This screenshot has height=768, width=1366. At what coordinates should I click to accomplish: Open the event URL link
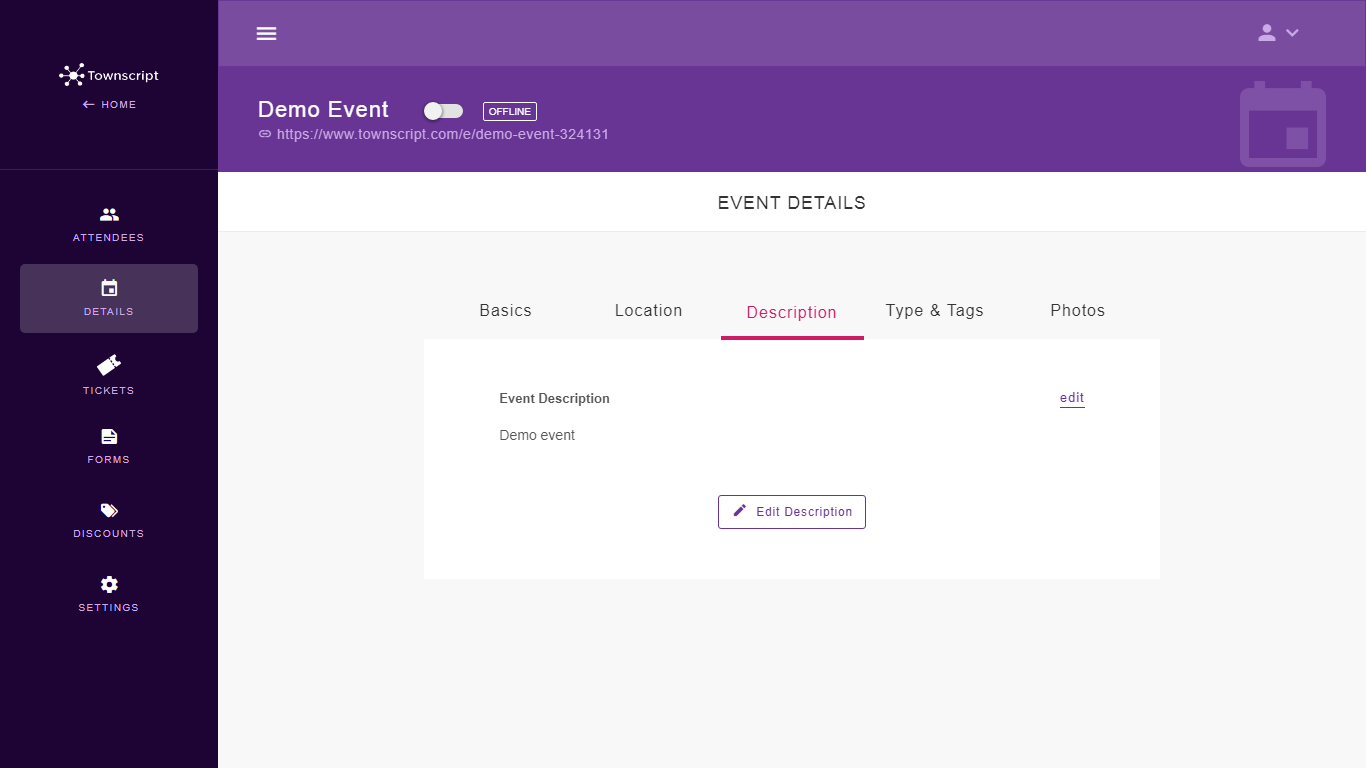click(x=443, y=134)
